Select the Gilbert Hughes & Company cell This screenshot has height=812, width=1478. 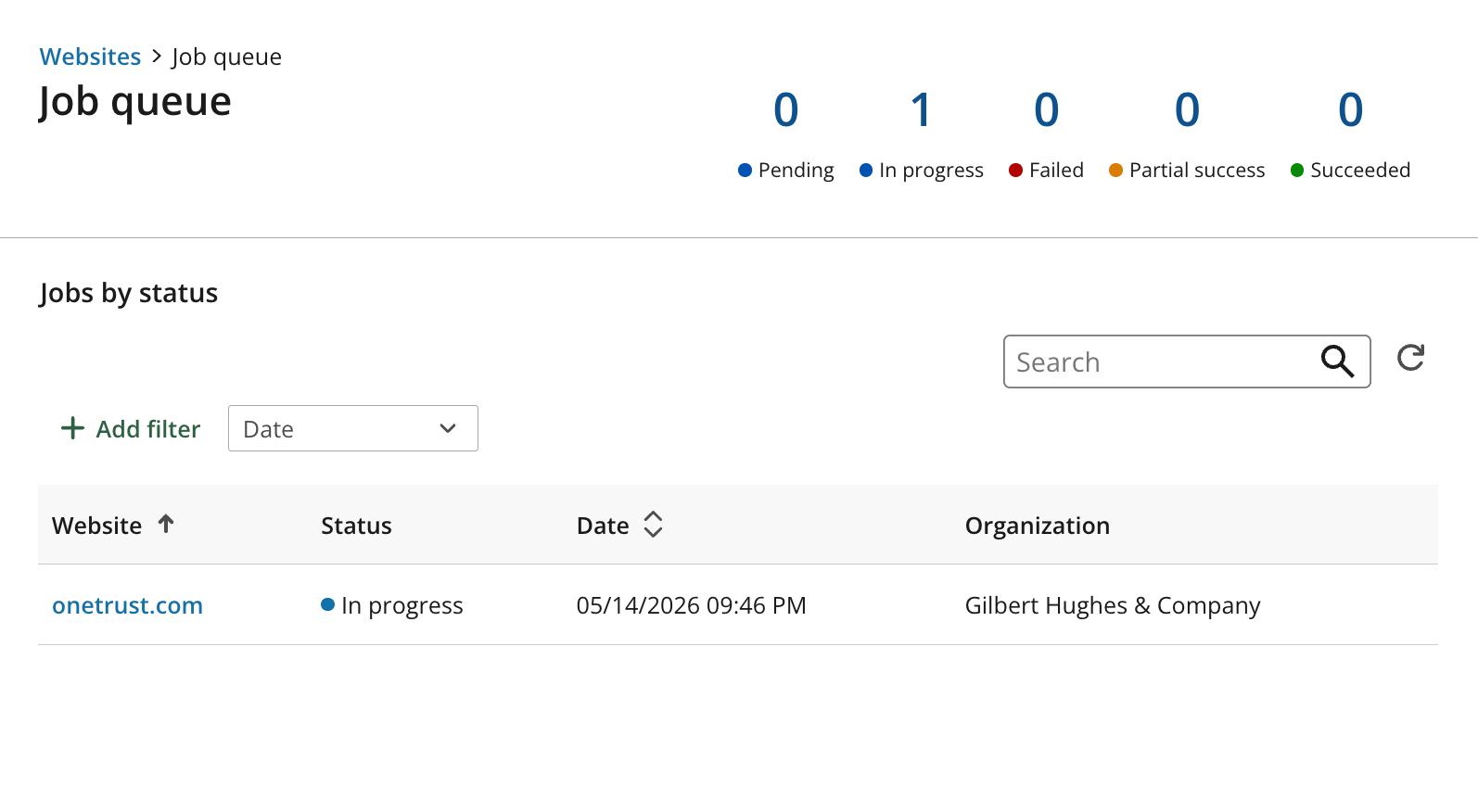coord(1113,605)
